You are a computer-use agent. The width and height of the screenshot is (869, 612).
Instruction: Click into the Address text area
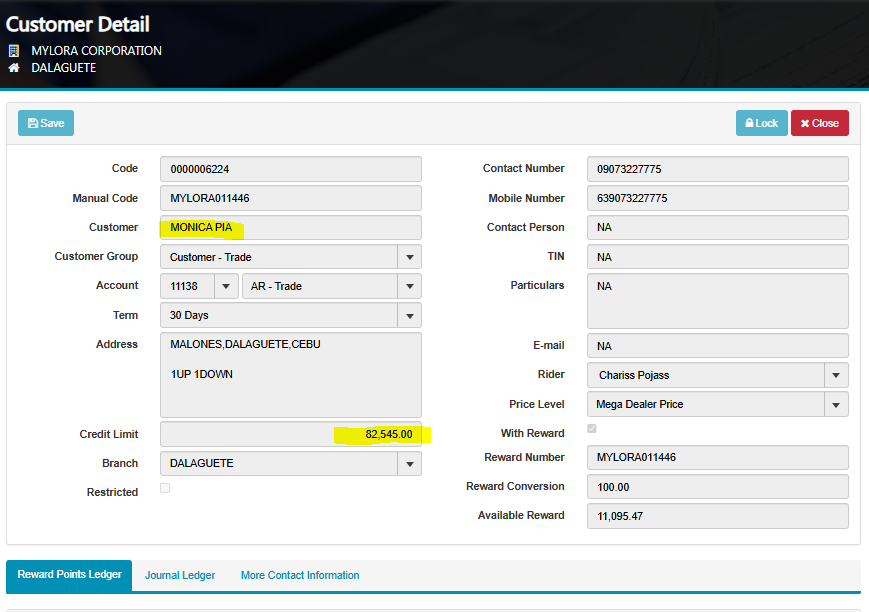pos(290,375)
